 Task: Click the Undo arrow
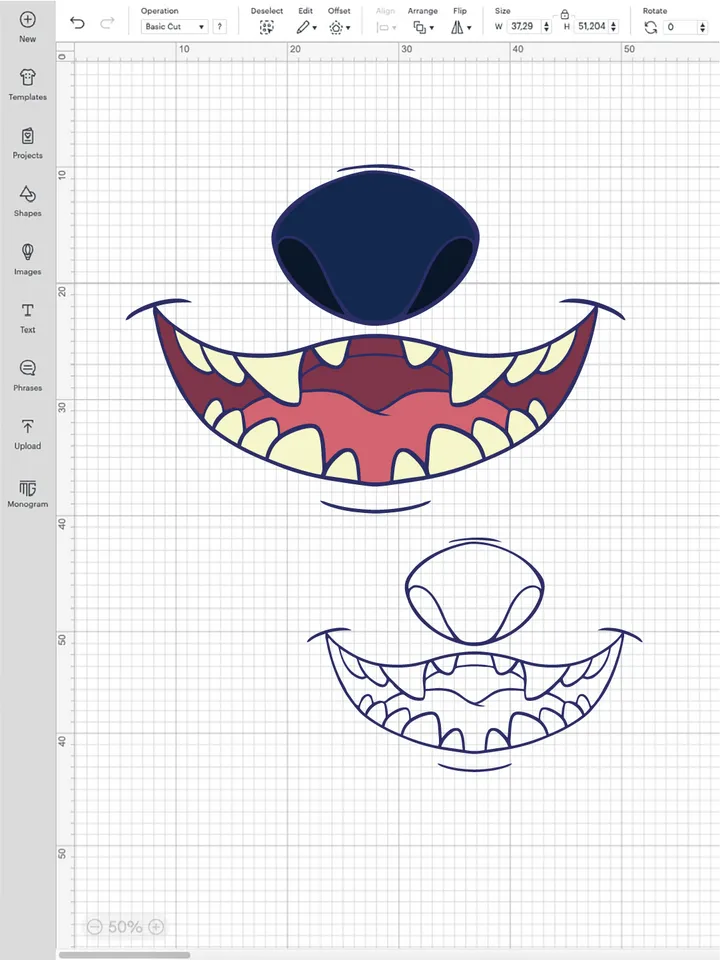78,23
